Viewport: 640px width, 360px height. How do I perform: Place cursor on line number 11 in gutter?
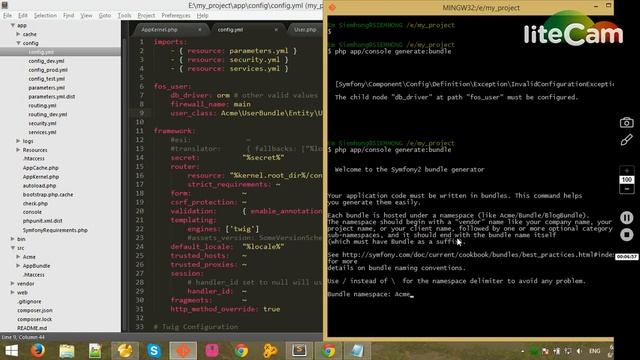140,131
